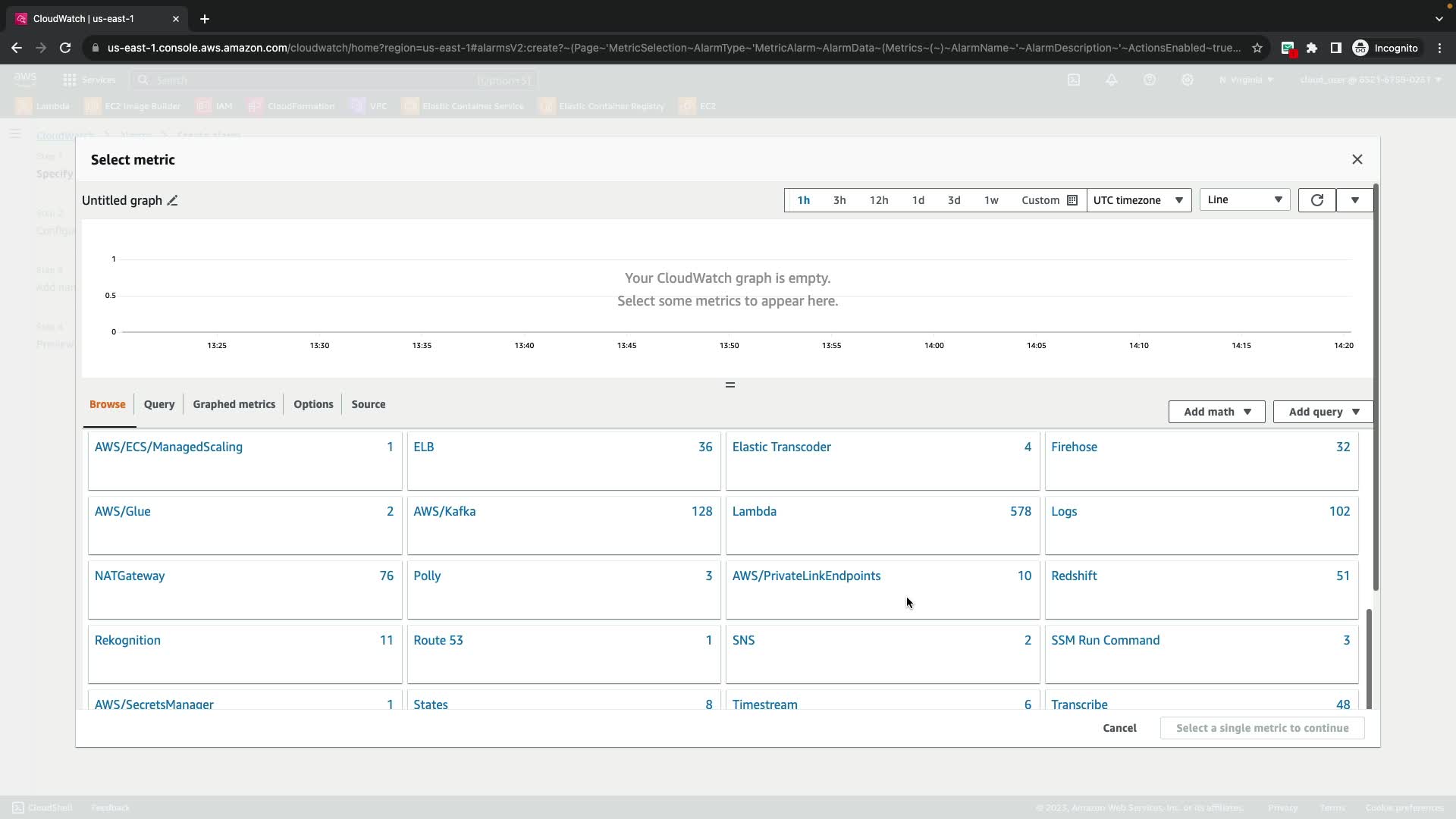Viewport: 1456px width, 819px height.
Task: Expand the Line graph type dropdown
Action: point(1244,199)
